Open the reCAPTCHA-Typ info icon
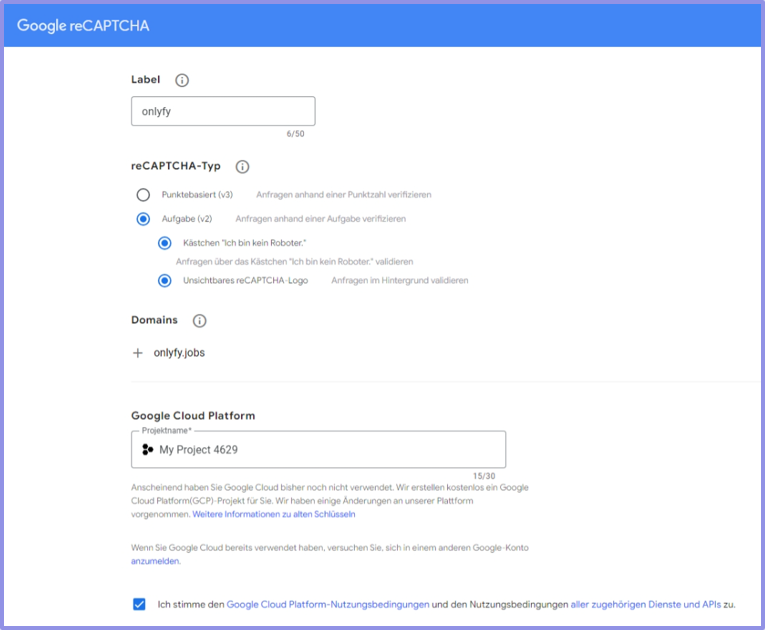This screenshot has width=765, height=630. pos(242,167)
